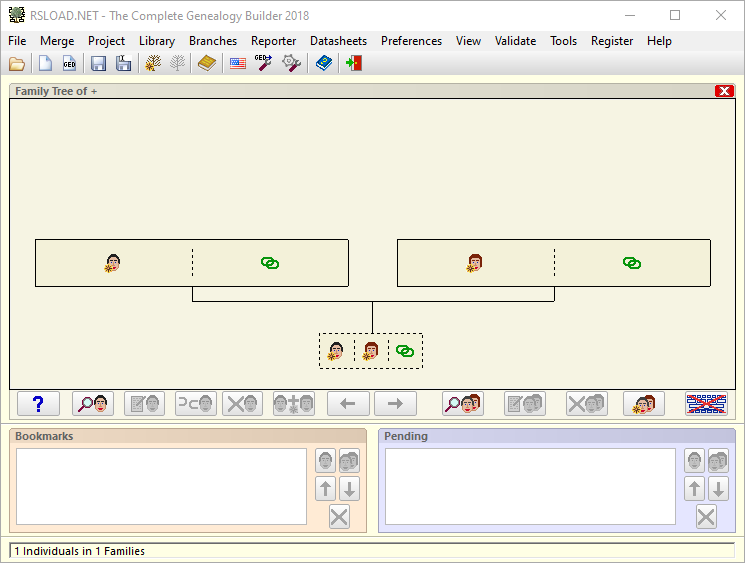
Task: Delete pending item with the X button
Action: [x=707, y=517]
